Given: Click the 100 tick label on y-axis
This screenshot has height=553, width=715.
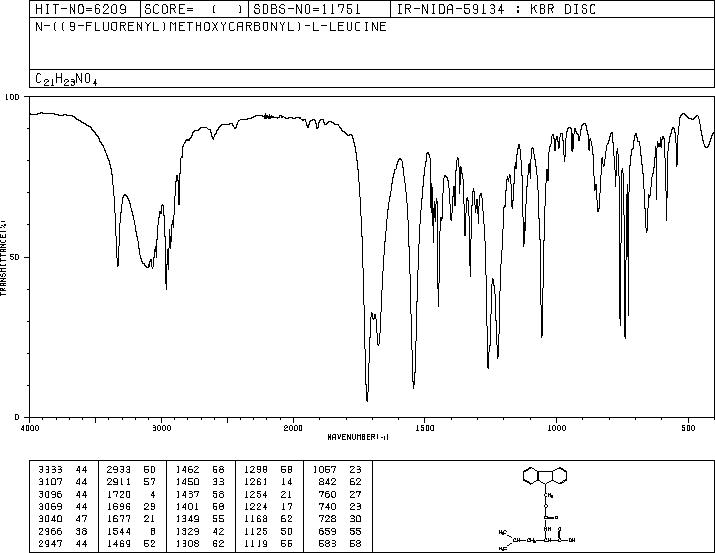Looking at the screenshot, I should tap(12, 97).
